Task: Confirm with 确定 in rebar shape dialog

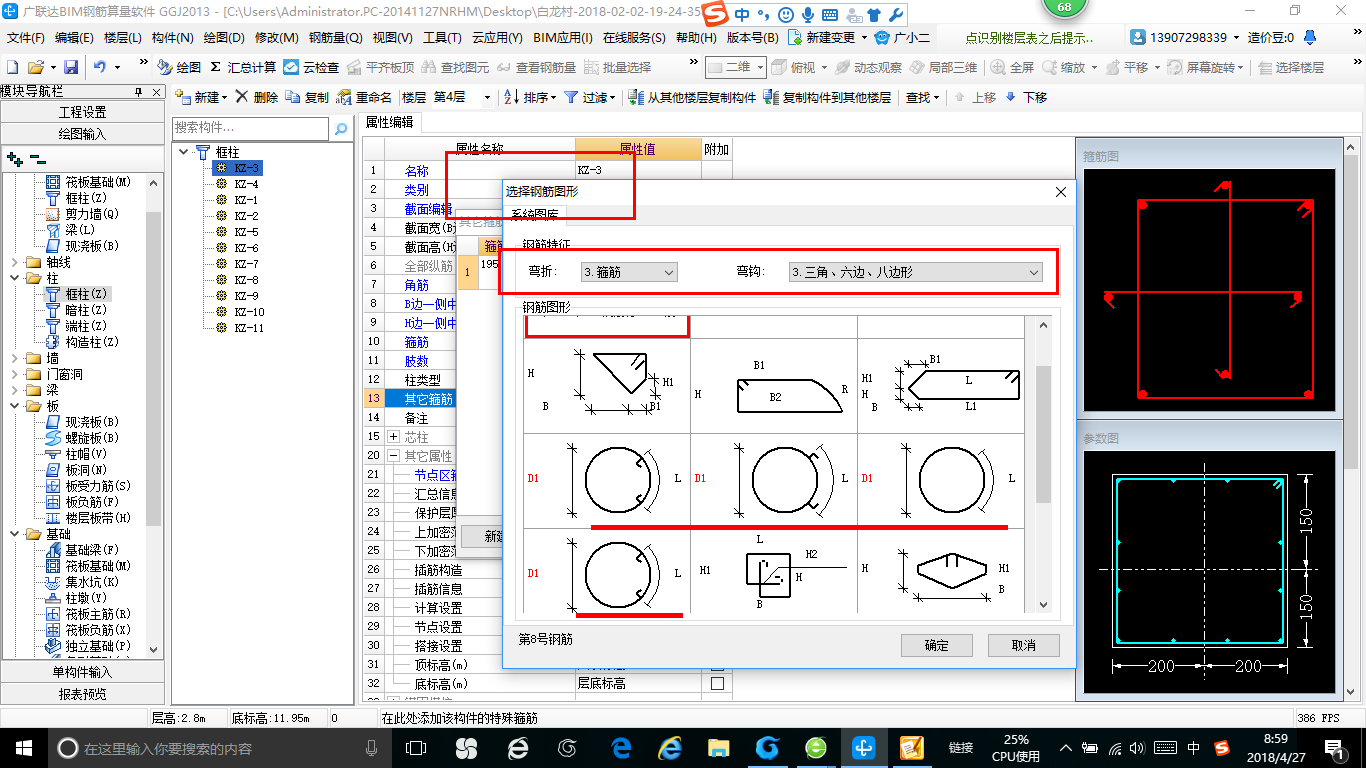Action: click(937, 645)
